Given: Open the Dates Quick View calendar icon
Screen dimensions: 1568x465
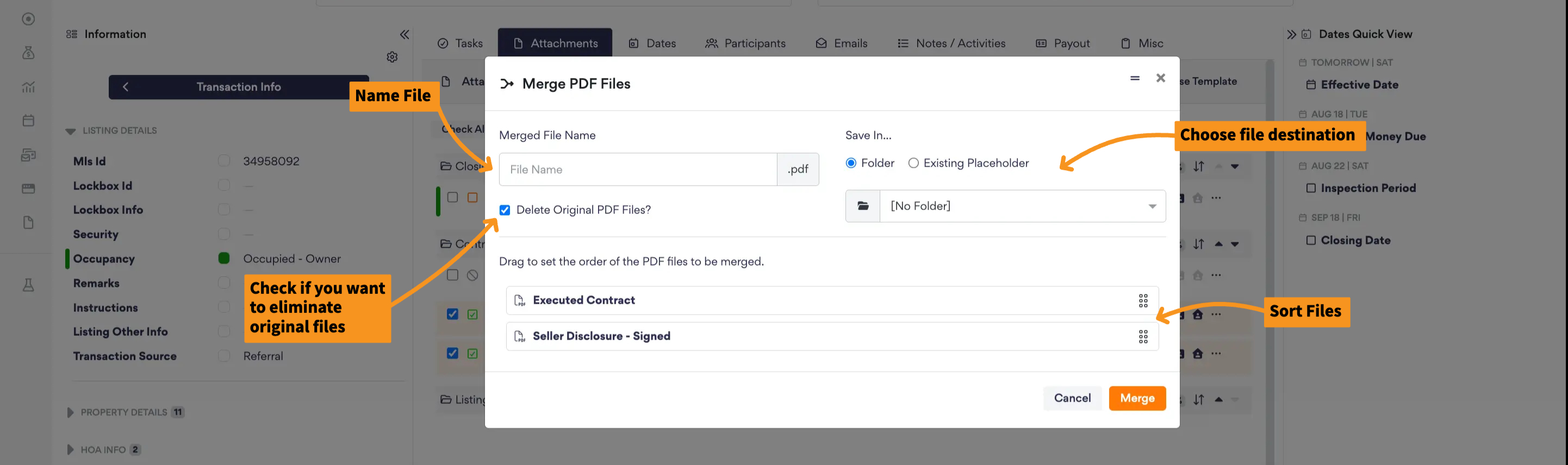Looking at the screenshot, I should coord(1305,35).
